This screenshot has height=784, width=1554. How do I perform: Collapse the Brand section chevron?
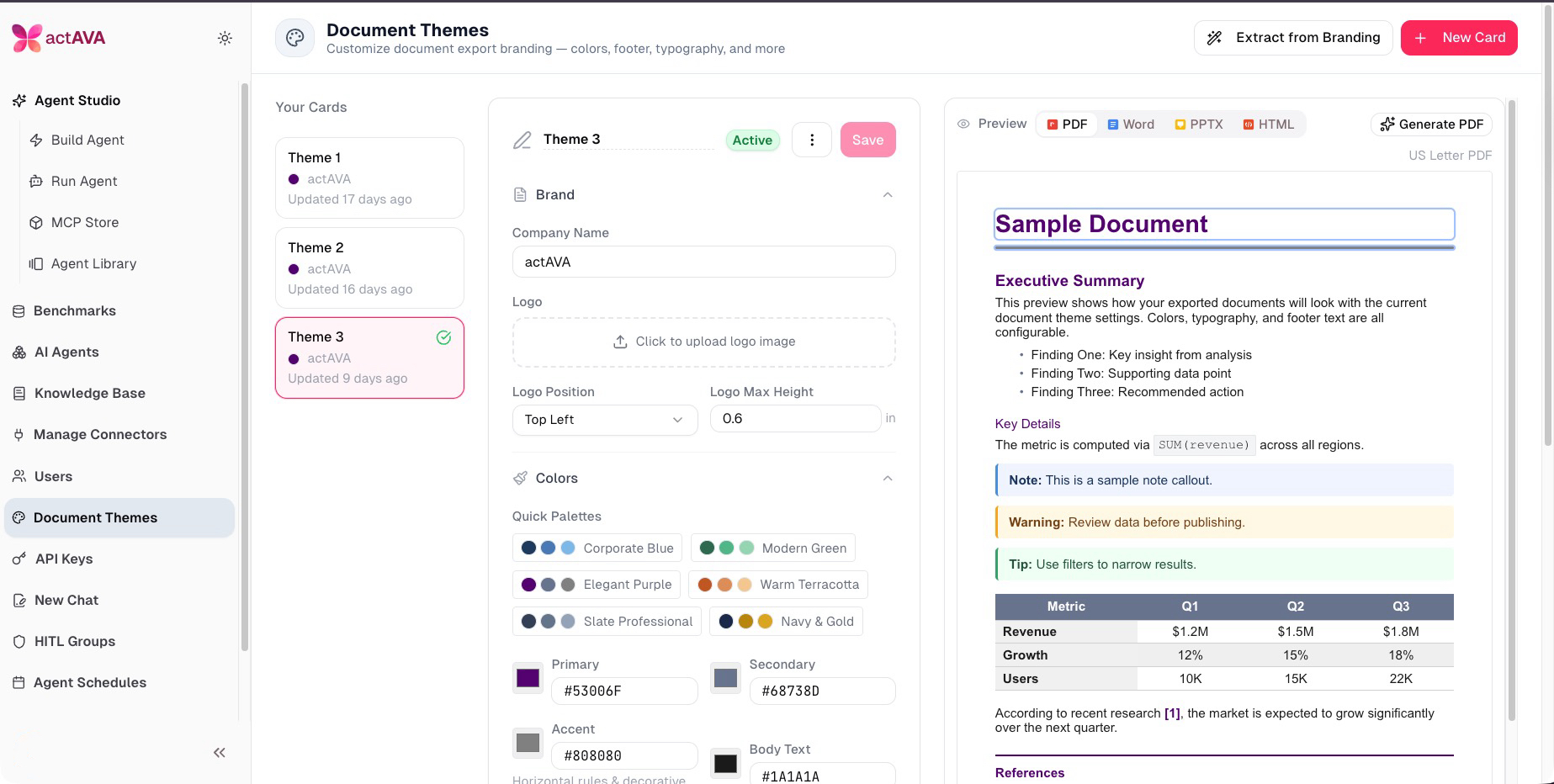click(x=888, y=195)
